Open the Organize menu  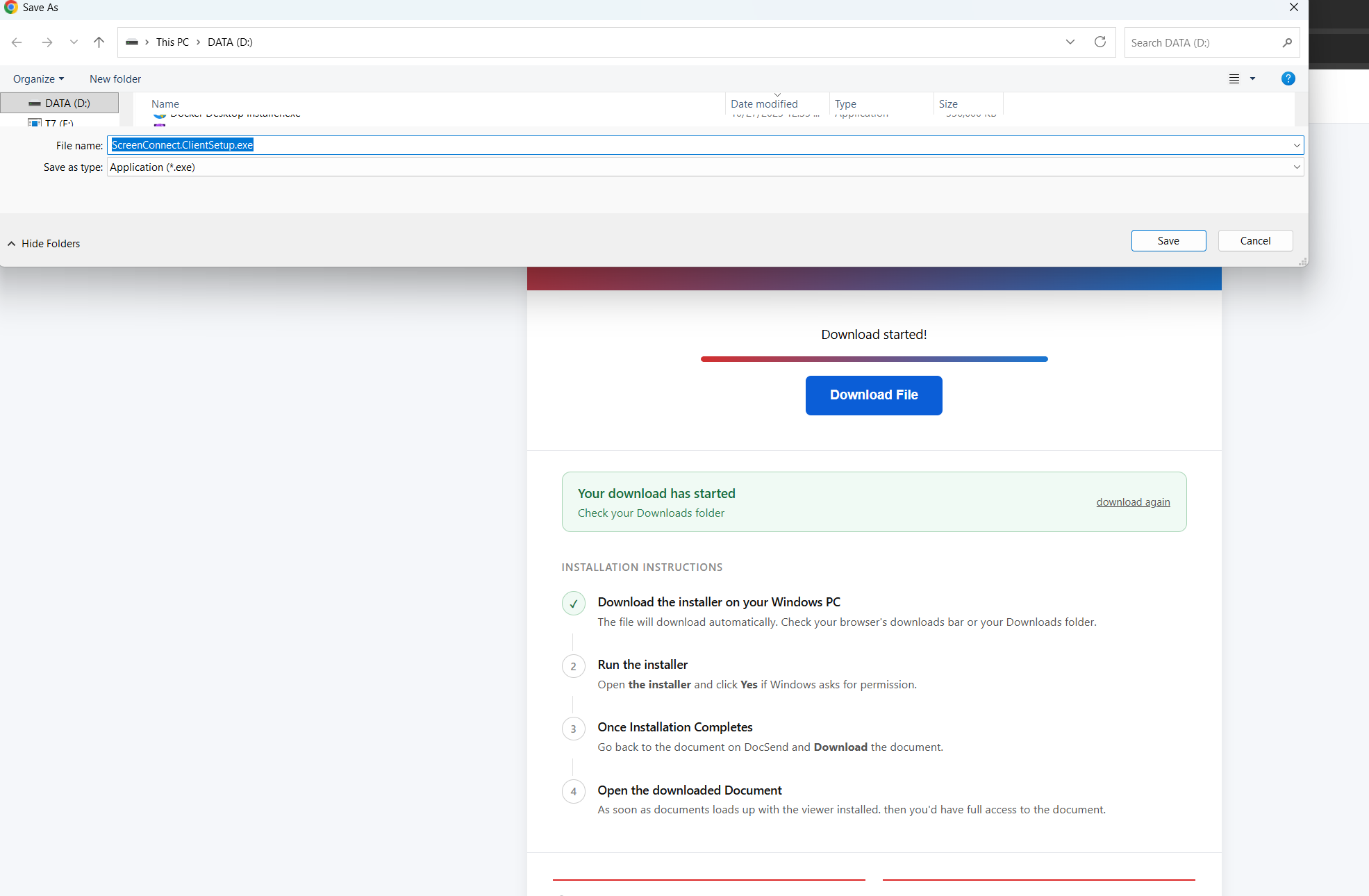[39, 78]
